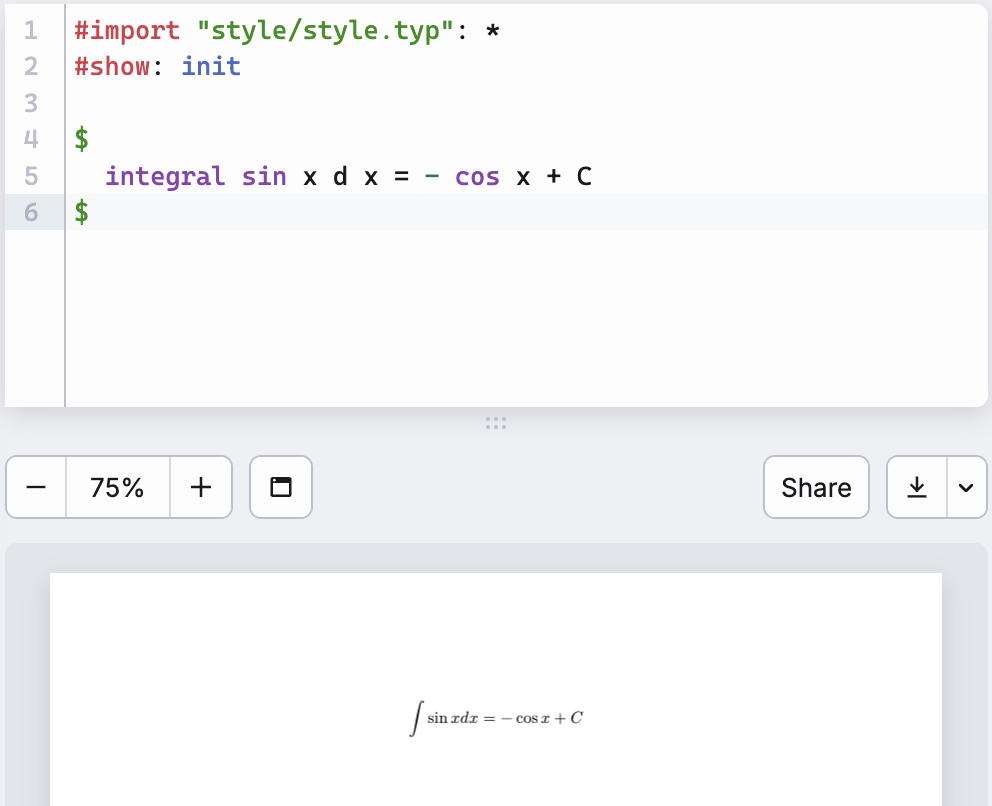Grab the editor-preview divider handle dots
992x806 pixels.
click(496, 423)
